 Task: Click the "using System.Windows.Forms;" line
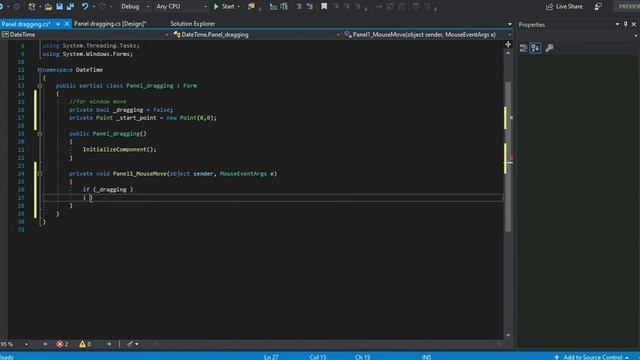point(88,54)
